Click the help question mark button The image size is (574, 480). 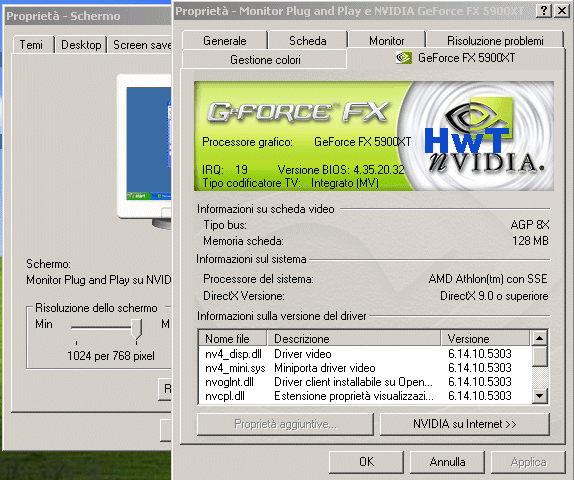[544, 10]
